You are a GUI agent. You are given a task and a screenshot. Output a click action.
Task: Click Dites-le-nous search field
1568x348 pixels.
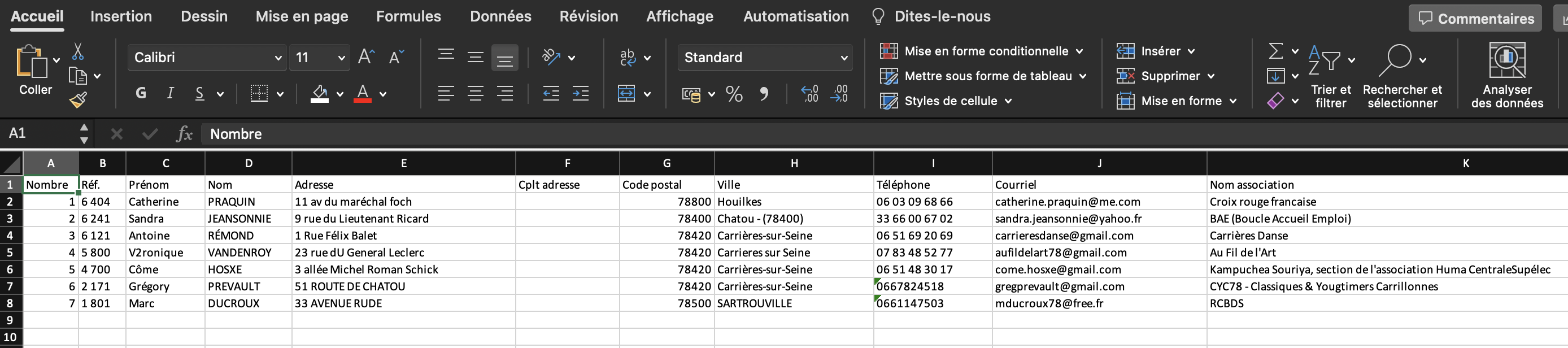click(931, 16)
